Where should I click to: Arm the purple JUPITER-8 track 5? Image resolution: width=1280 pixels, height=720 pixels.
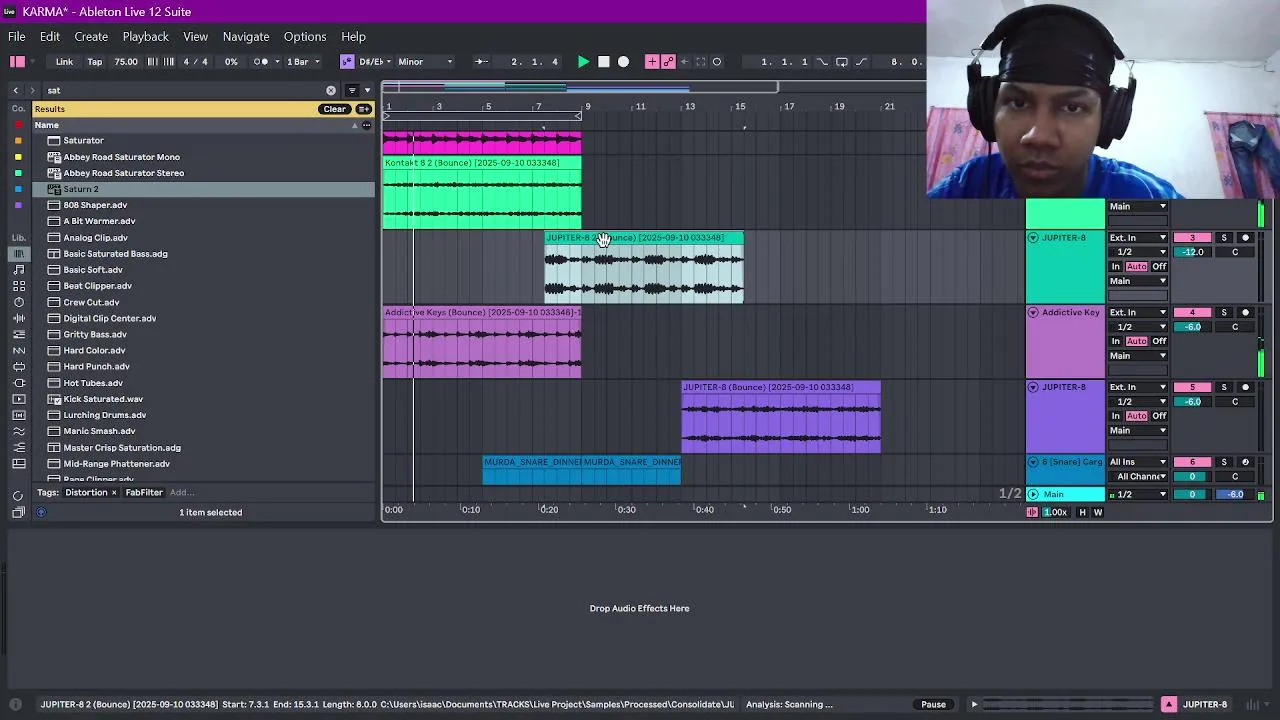(1245, 387)
